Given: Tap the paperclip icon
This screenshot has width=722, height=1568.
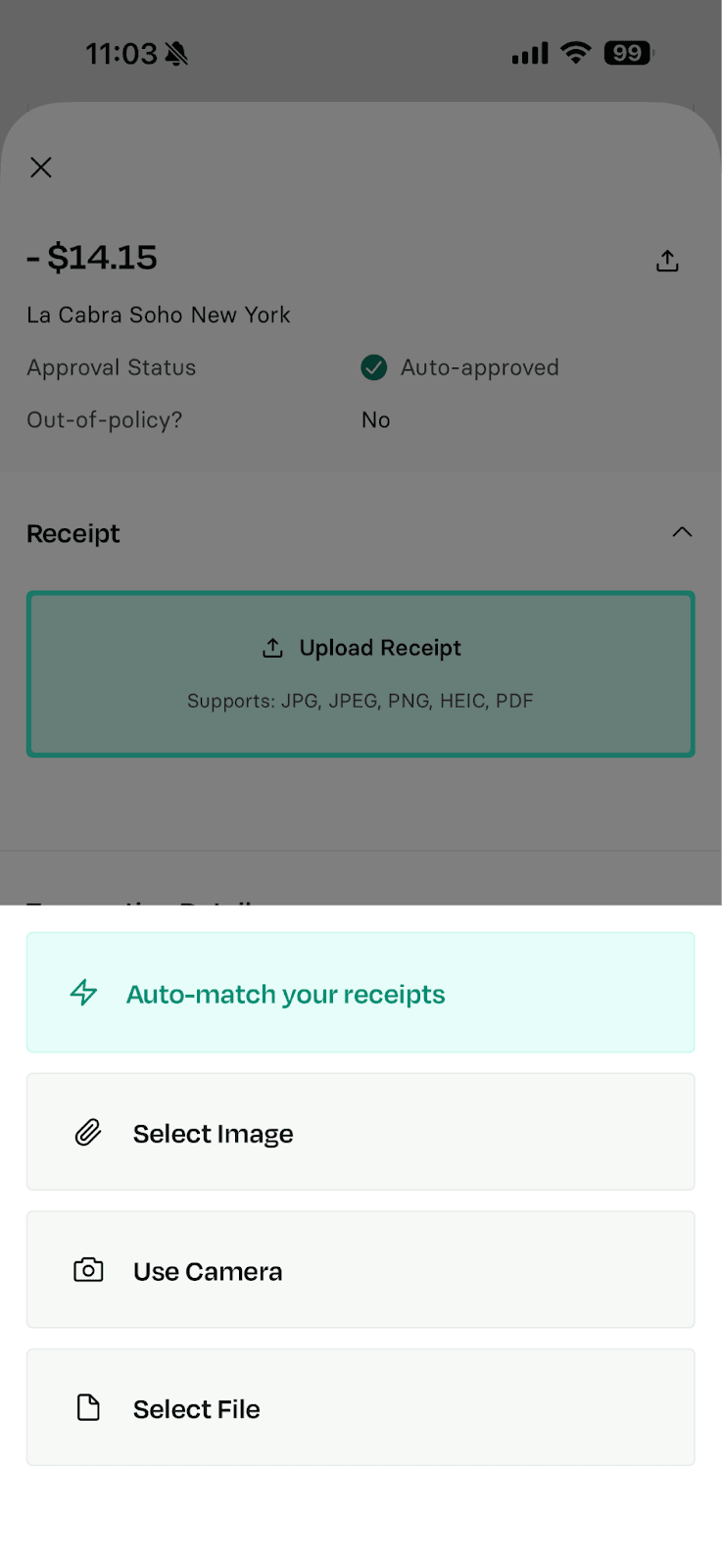Looking at the screenshot, I should (88, 1133).
